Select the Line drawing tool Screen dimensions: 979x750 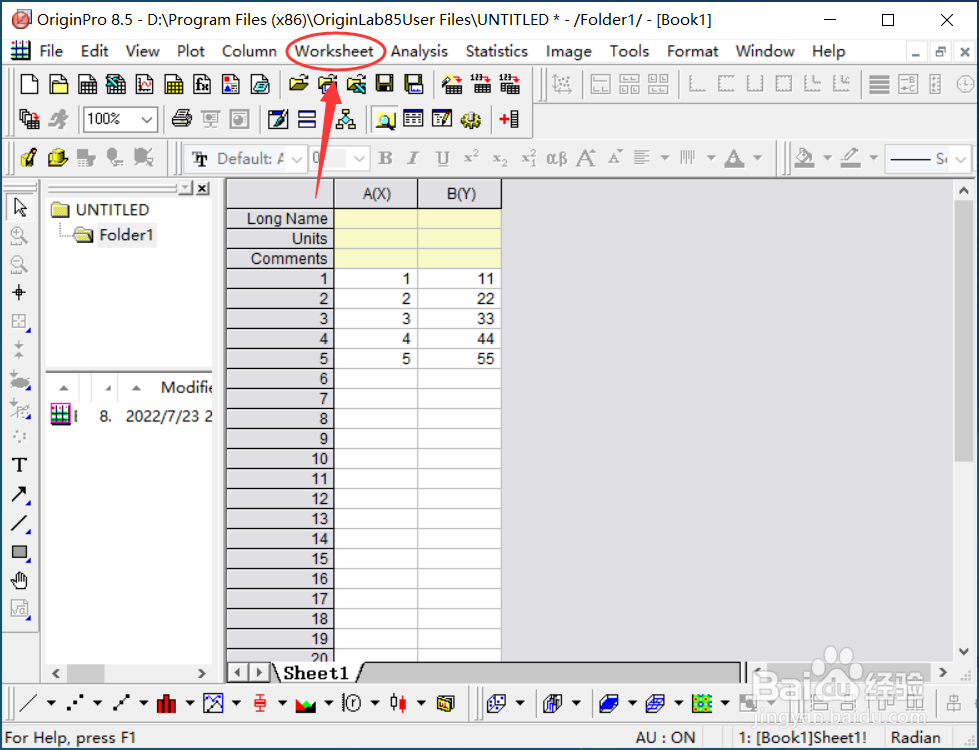pyautogui.click(x=19, y=523)
